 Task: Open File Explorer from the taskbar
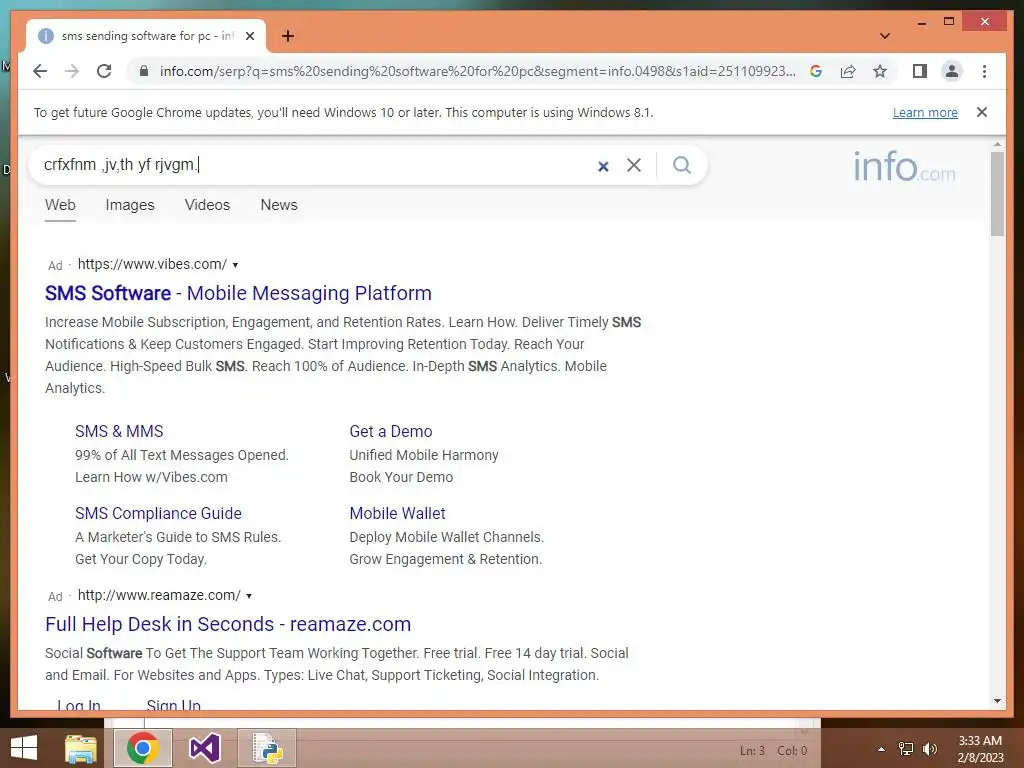click(x=81, y=748)
